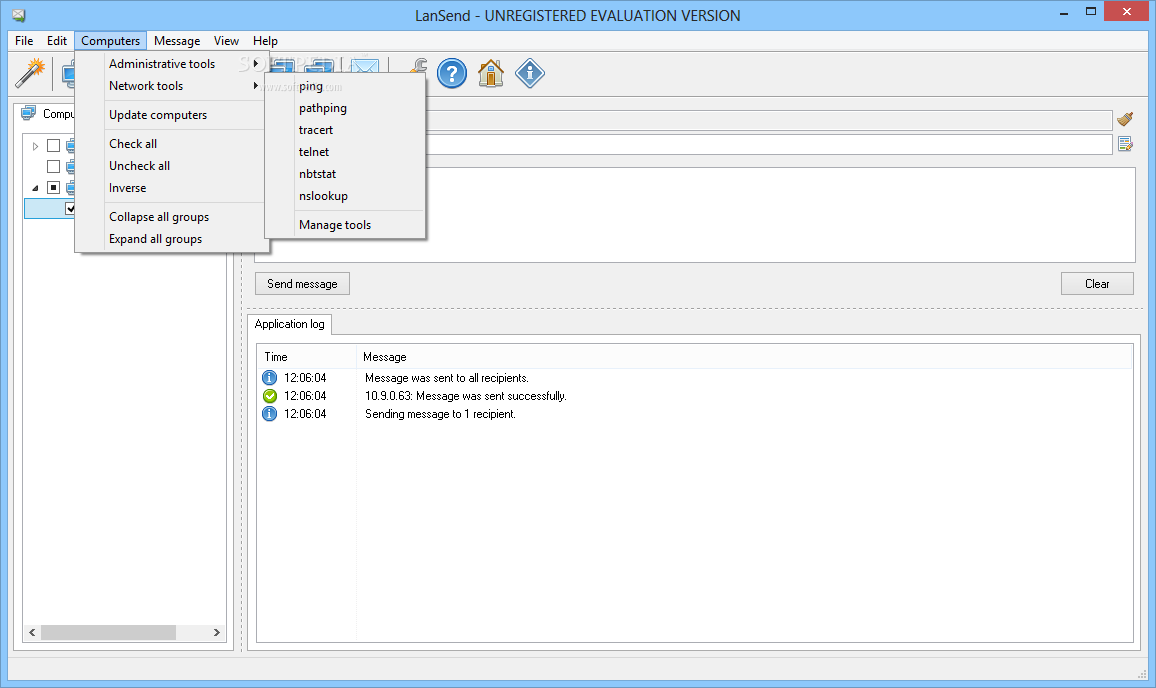Tick the unchecked box on second tree row
Image resolution: width=1156 pixels, height=688 pixels.
coord(53,166)
